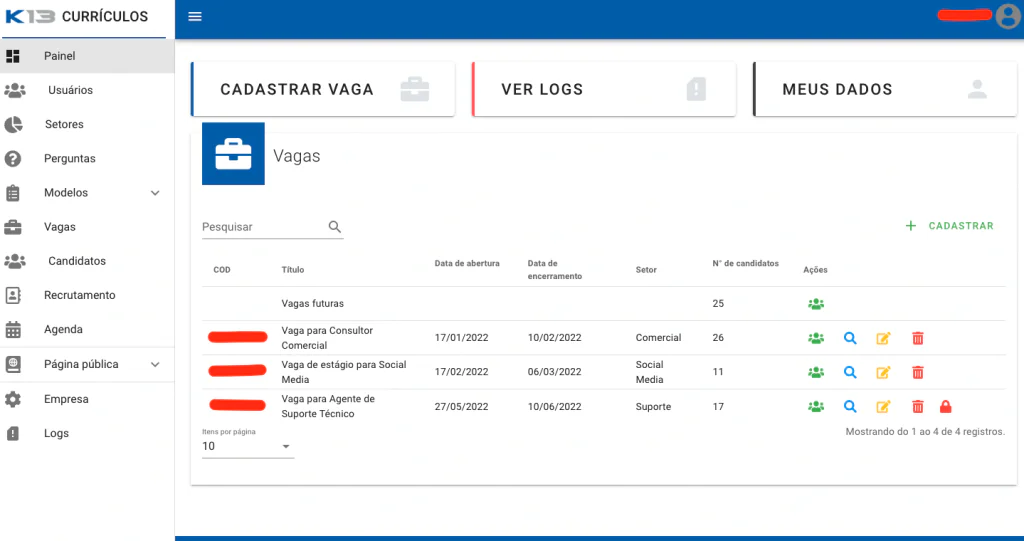Click the Modelos clipboard icon

[x=13, y=193]
